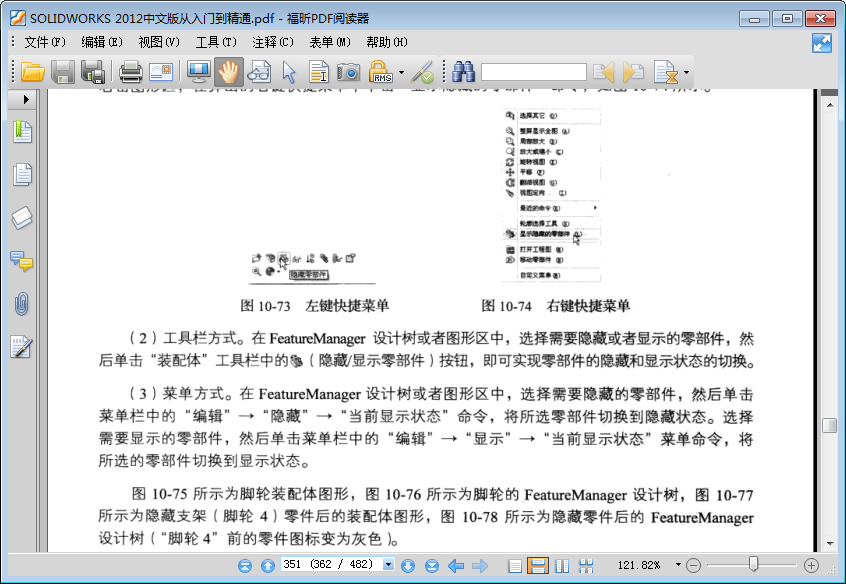Go to the next view
Screen dimensions: 846x584
click(480, 566)
